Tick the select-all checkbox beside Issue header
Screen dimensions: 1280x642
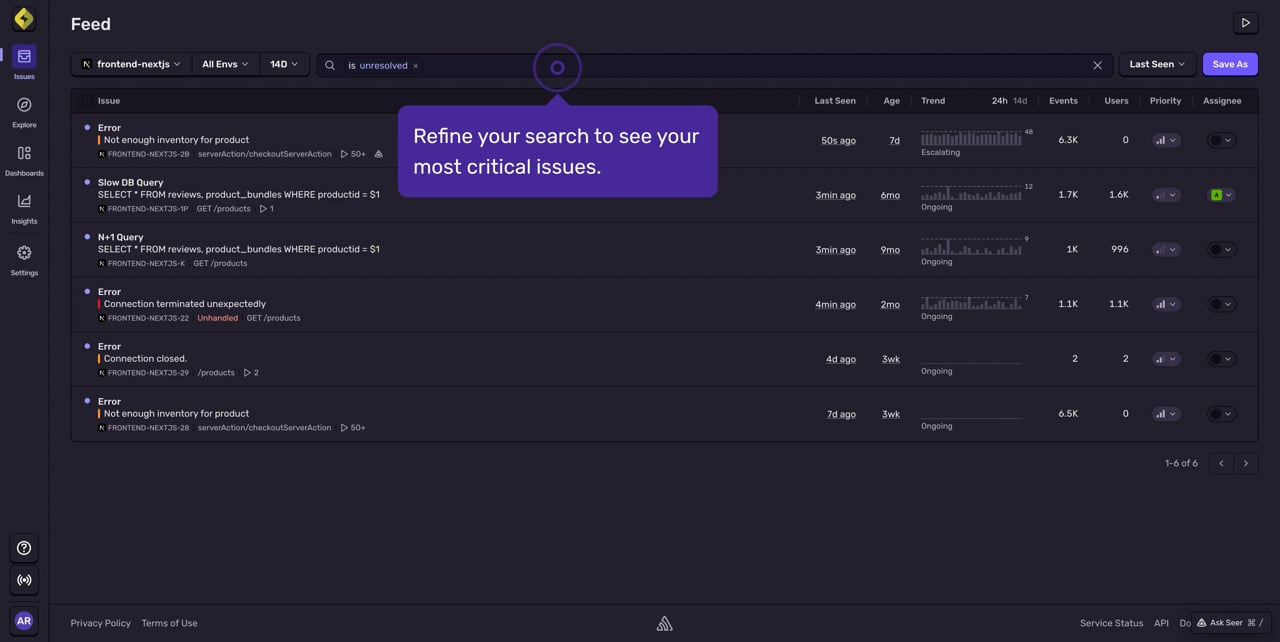click(x=87, y=100)
